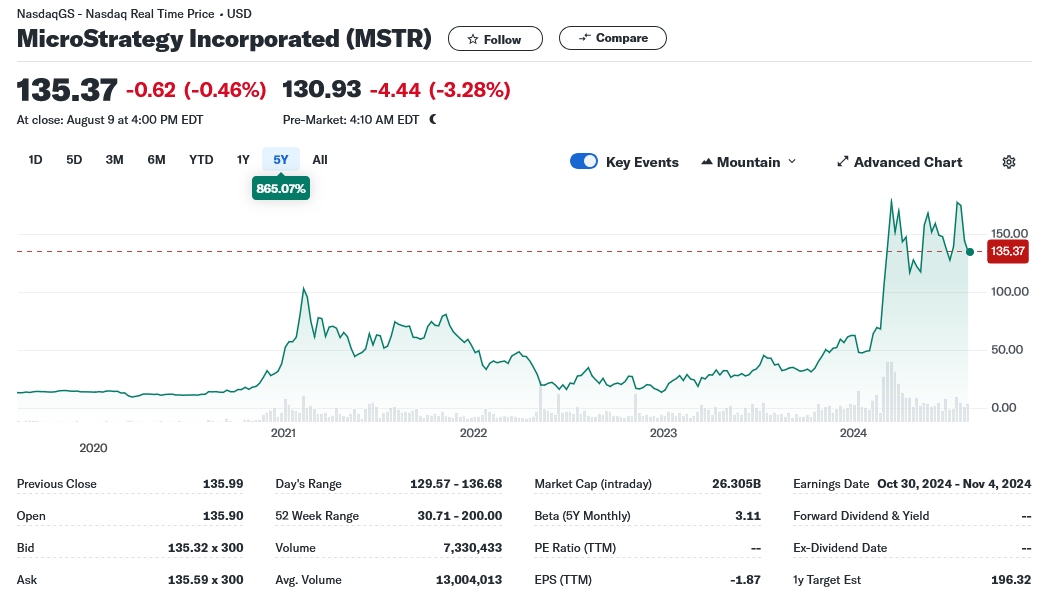Image resolution: width=1053 pixels, height=605 pixels.
Task: Select the YTD time range tab
Action: [201, 160]
